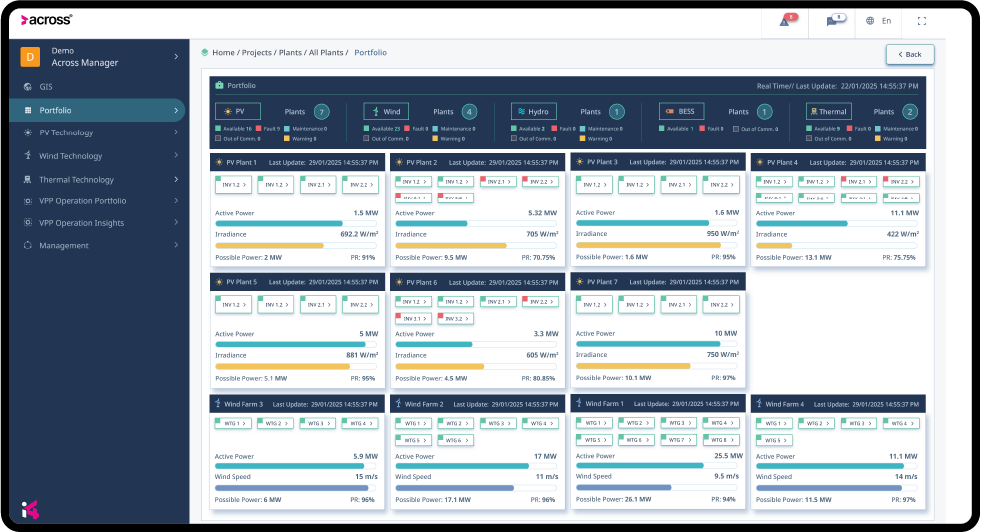The image size is (981, 532).
Task: Click the orange Demo avatar icon
Action: (x=30, y=56)
